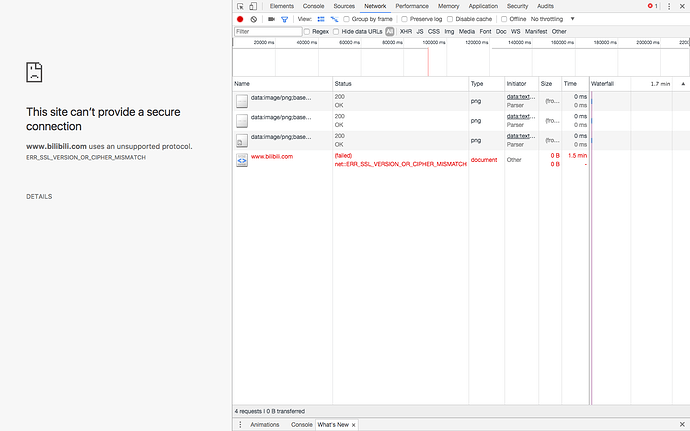Switch to the top Console tab
The image size is (690, 431).
[x=313, y=6]
